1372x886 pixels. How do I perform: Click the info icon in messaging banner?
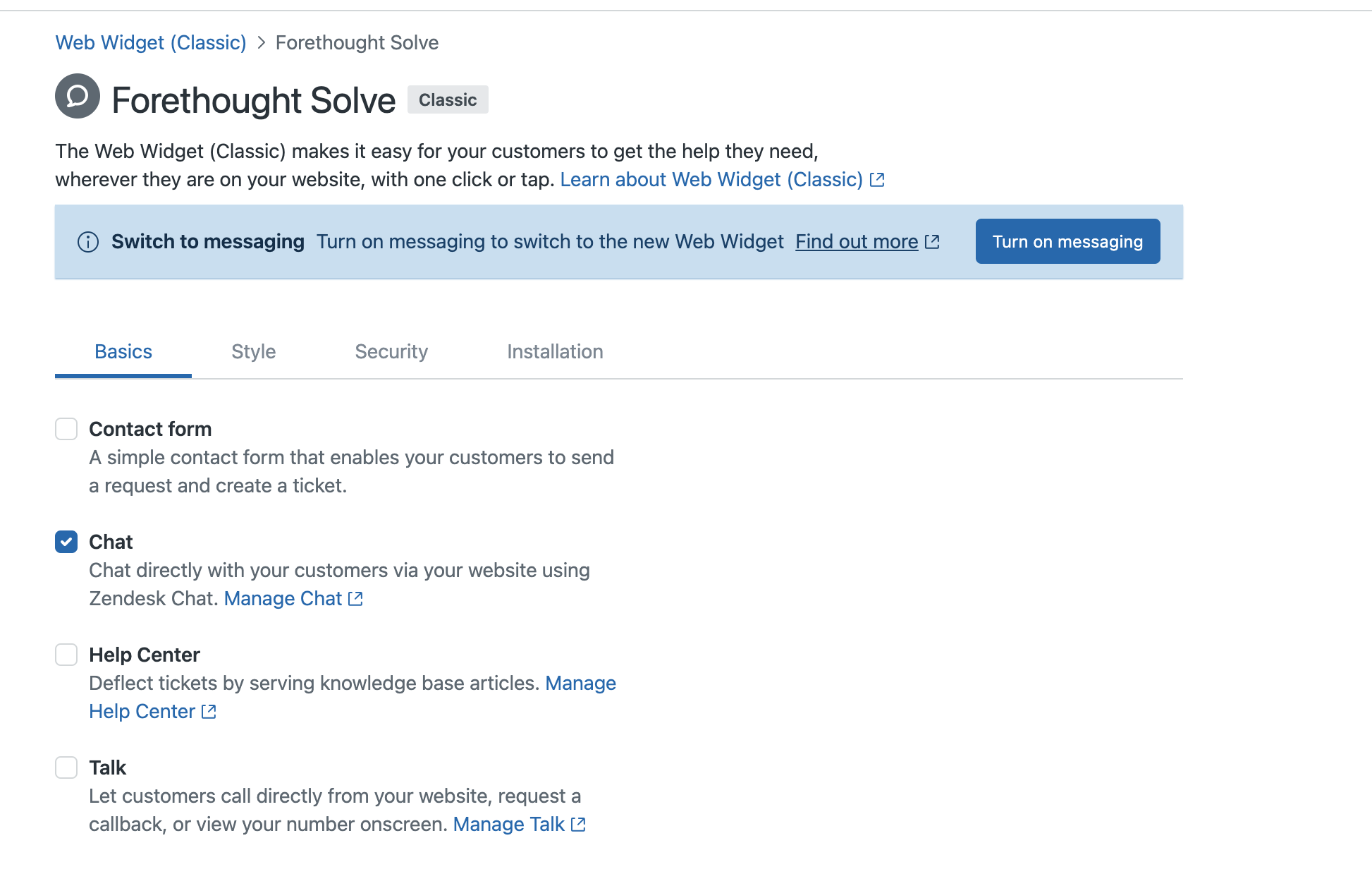88,242
